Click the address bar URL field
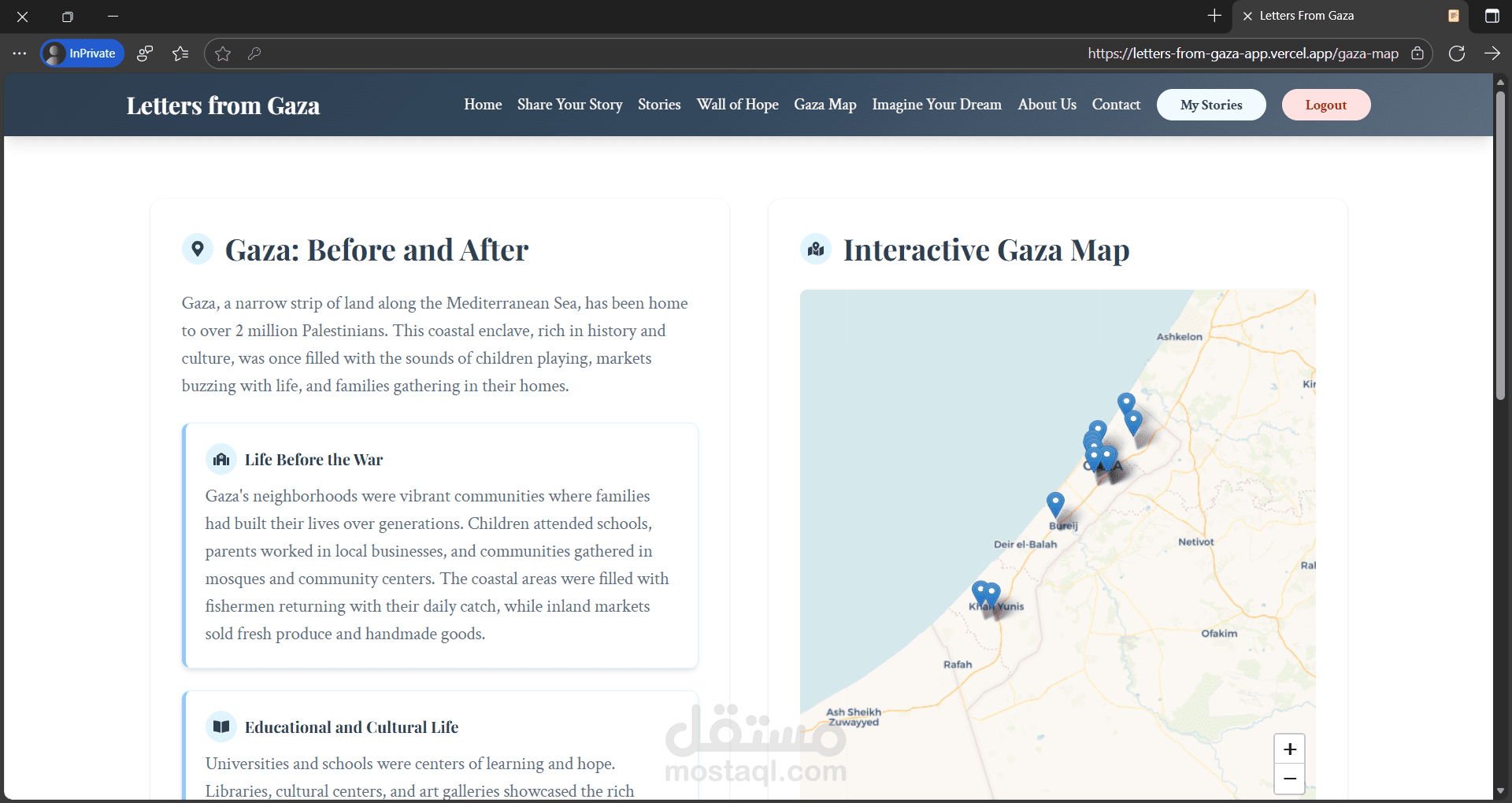This screenshot has width=1512, height=803. point(818,54)
